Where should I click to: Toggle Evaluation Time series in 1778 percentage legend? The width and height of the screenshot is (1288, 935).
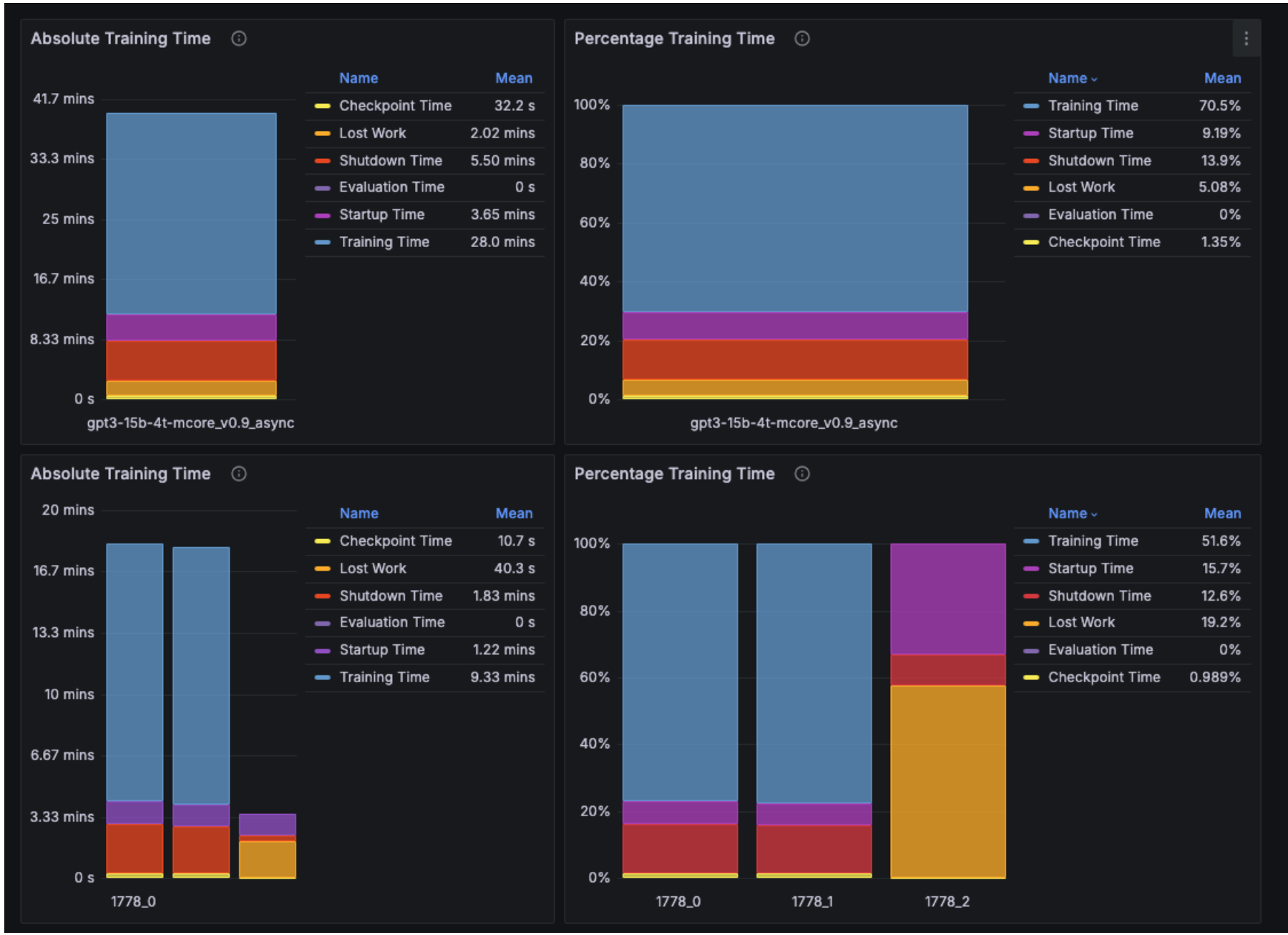click(x=1100, y=650)
